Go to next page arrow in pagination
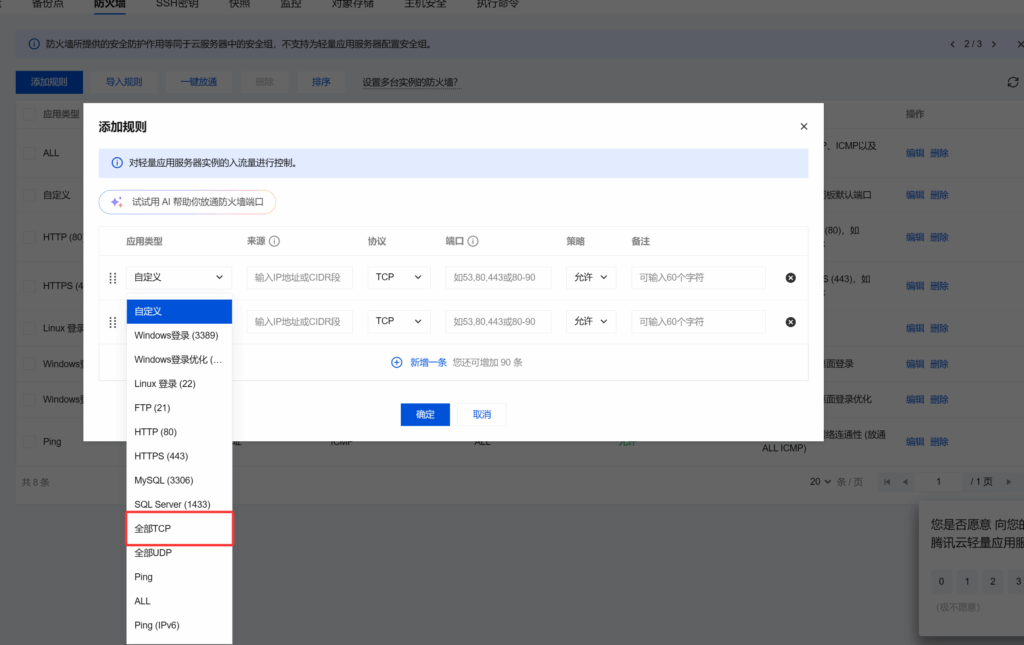1024x645 pixels. click(1009, 482)
